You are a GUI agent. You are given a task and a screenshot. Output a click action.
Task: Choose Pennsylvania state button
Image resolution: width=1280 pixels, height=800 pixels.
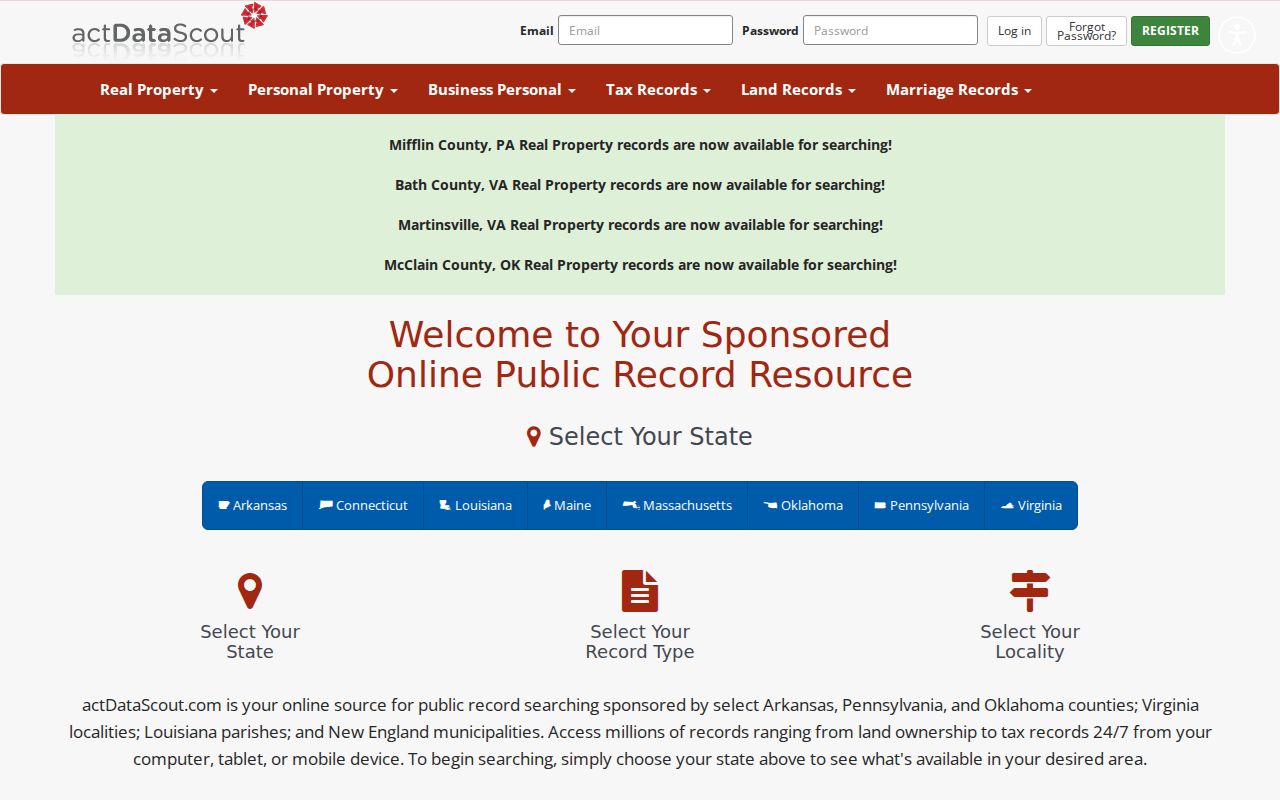(x=921, y=505)
